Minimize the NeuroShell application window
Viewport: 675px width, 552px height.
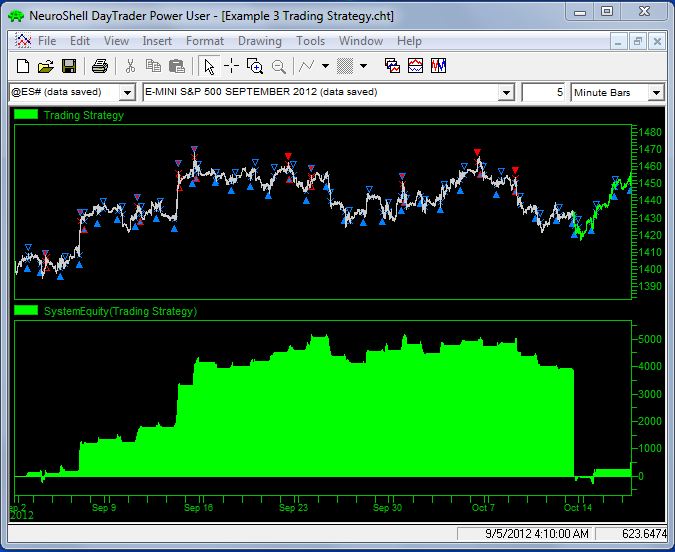point(580,12)
